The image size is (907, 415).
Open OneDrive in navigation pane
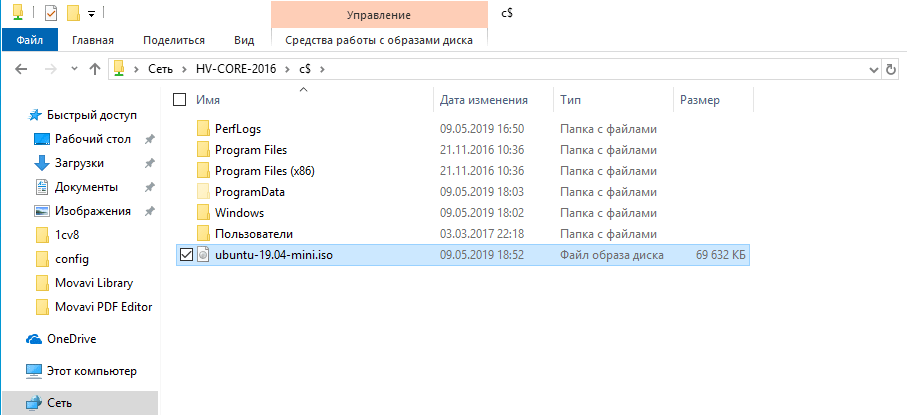click(72, 339)
